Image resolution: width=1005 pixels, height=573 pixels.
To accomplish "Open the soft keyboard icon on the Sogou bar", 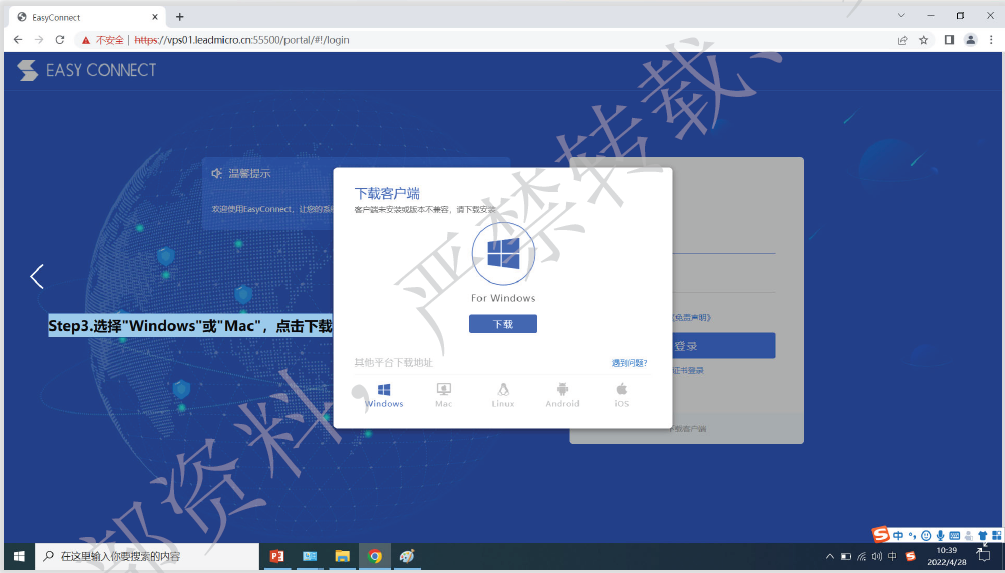I will coord(955,536).
